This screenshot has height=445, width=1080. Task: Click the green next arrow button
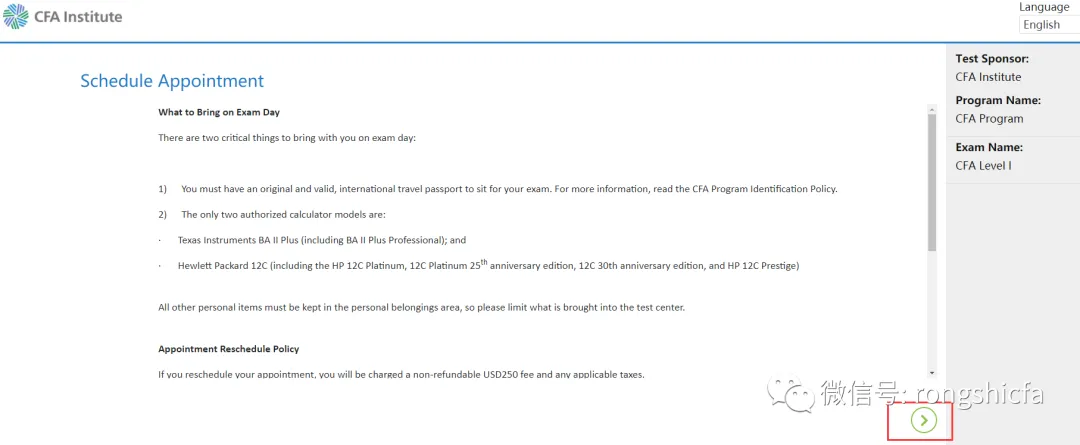click(x=924, y=421)
